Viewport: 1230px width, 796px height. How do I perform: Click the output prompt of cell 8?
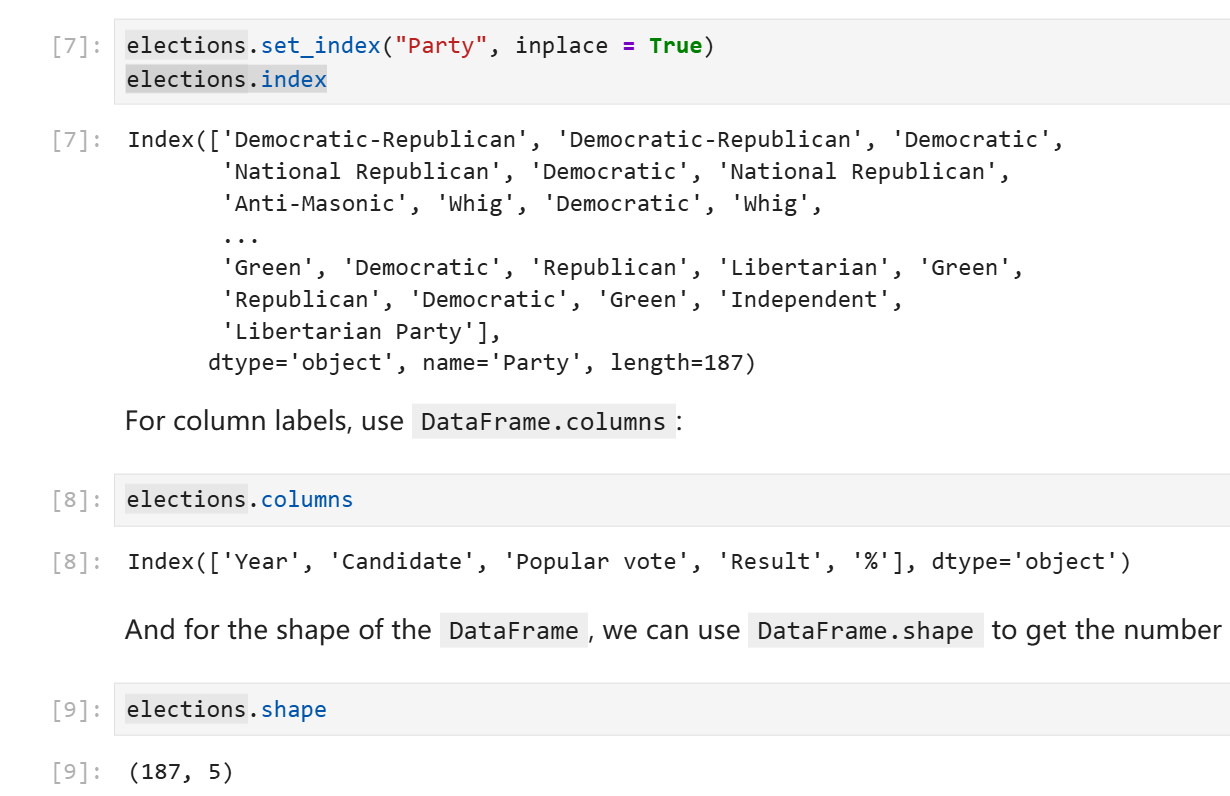pyautogui.click(x=75, y=562)
